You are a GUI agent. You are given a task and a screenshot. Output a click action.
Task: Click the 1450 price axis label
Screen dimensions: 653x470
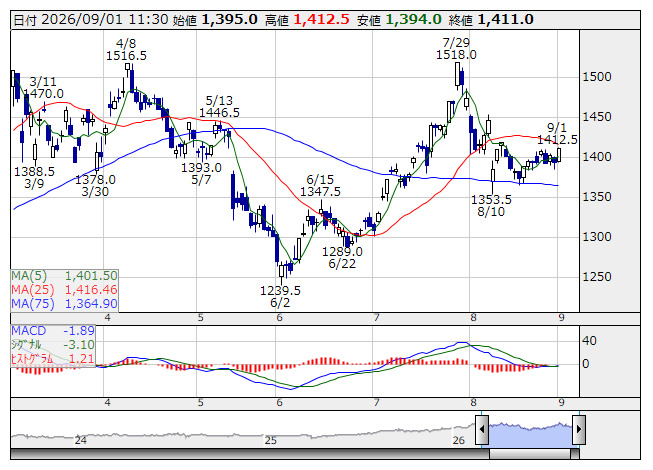click(x=597, y=117)
